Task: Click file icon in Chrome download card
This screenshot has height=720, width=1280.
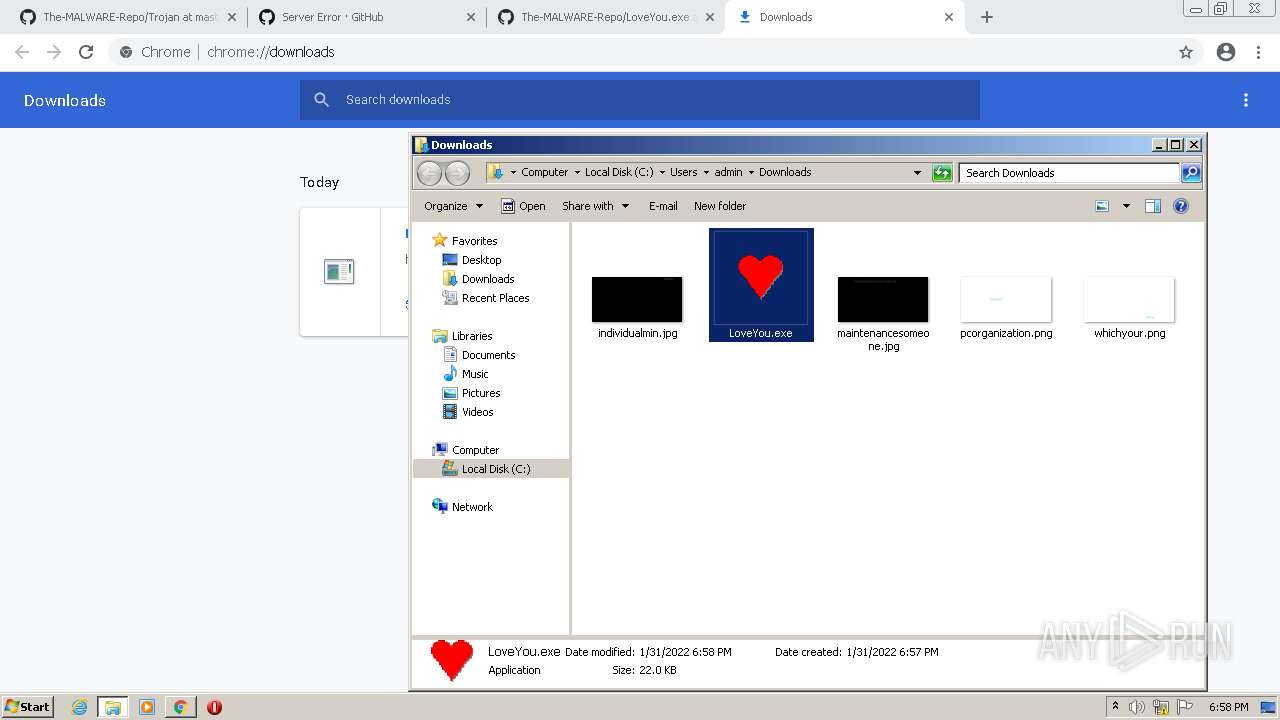Action: click(339, 271)
